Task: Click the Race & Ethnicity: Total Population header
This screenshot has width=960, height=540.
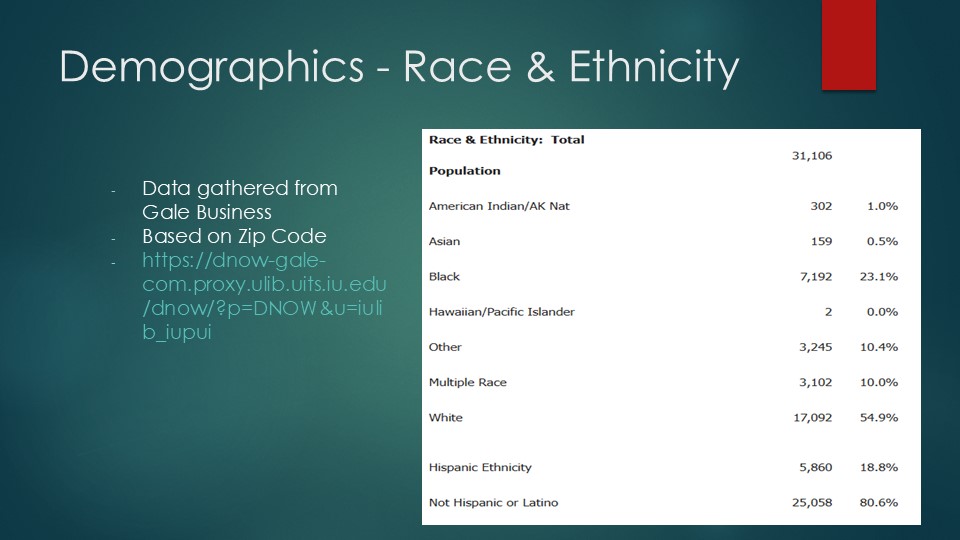Action: pyautogui.click(x=506, y=155)
